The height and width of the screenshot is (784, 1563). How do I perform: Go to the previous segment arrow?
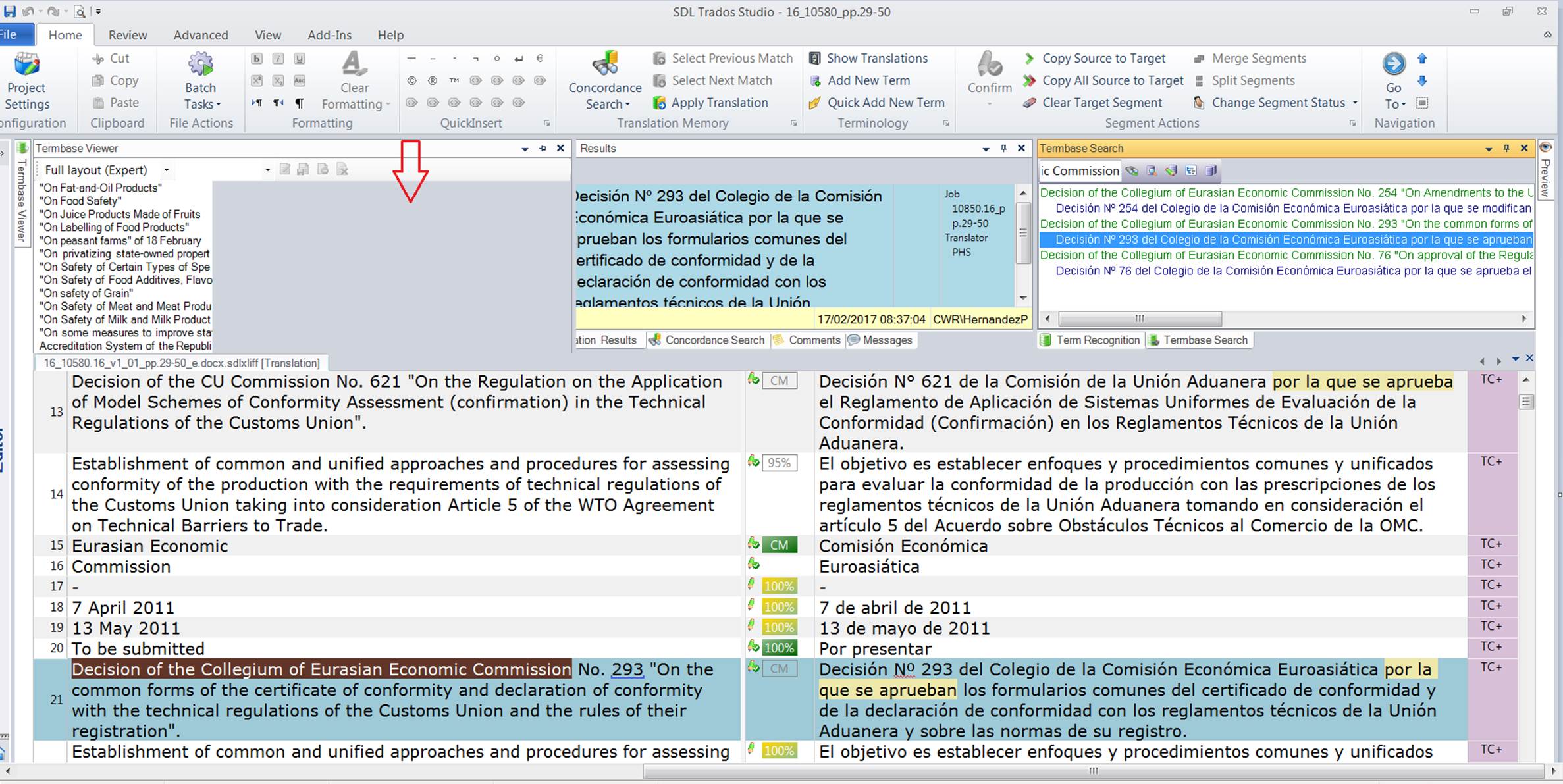click(1422, 59)
